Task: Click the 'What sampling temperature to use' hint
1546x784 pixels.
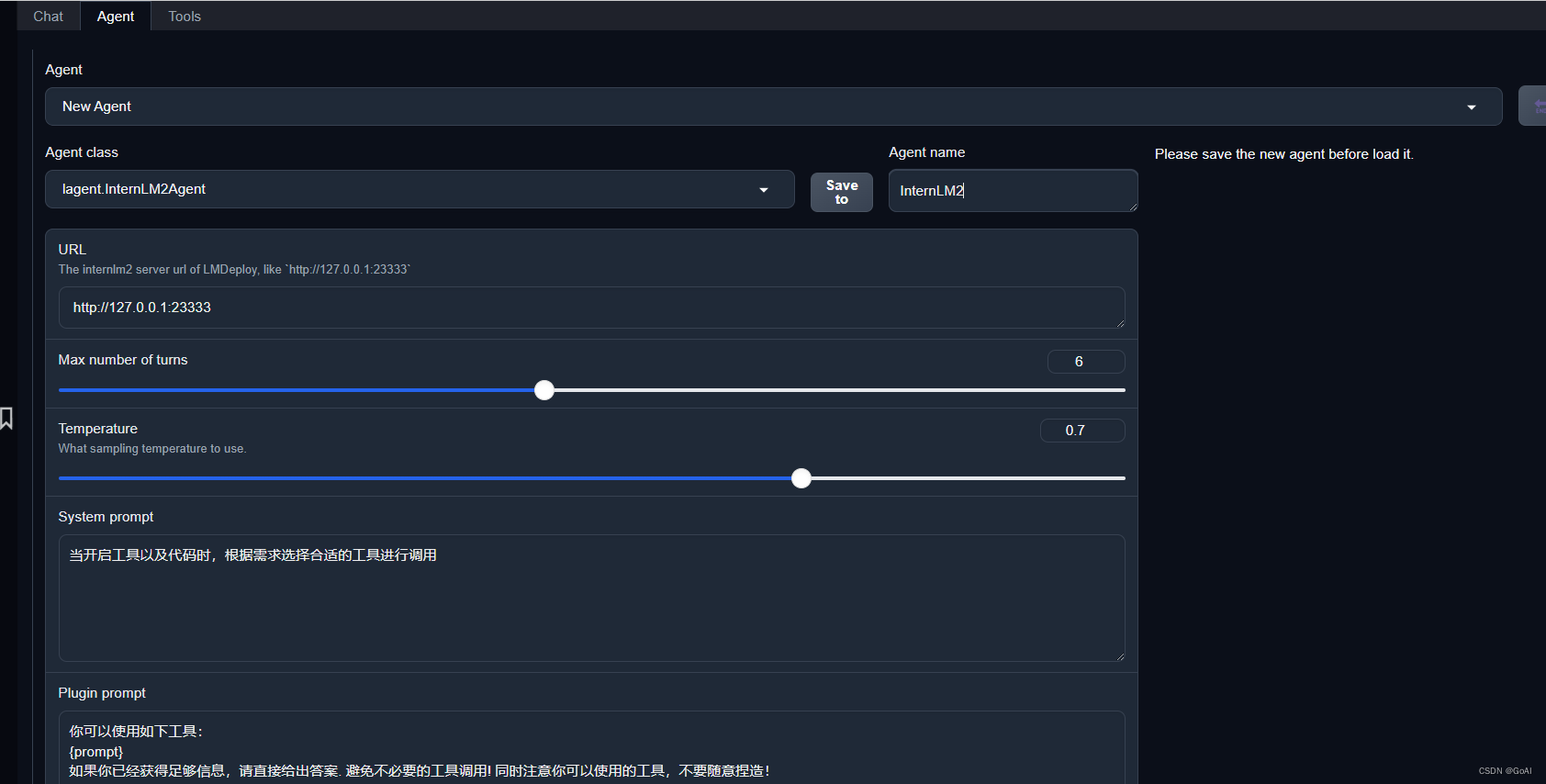Action: pyautogui.click(x=152, y=449)
